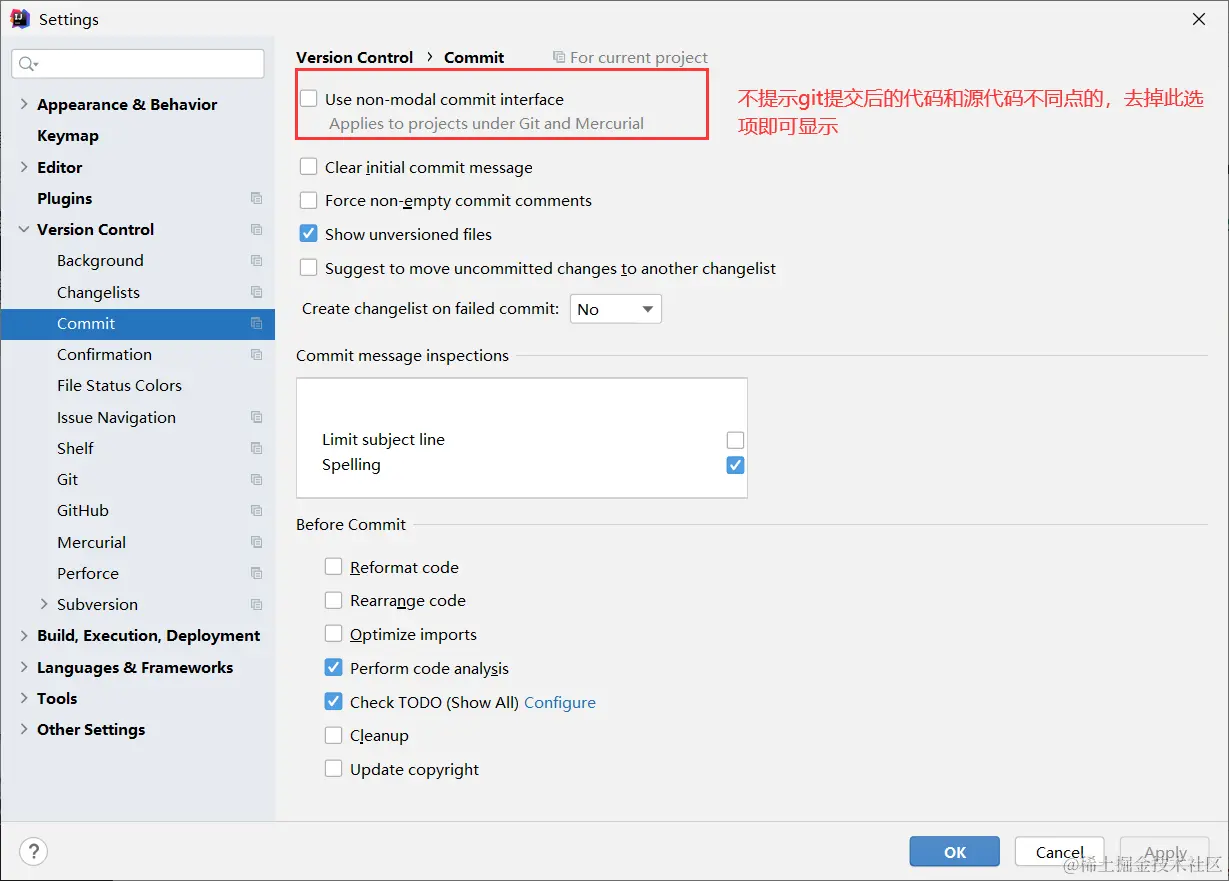The height and width of the screenshot is (881, 1229).
Task: Click the Configure link for TODO
Action: click(x=560, y=702)
